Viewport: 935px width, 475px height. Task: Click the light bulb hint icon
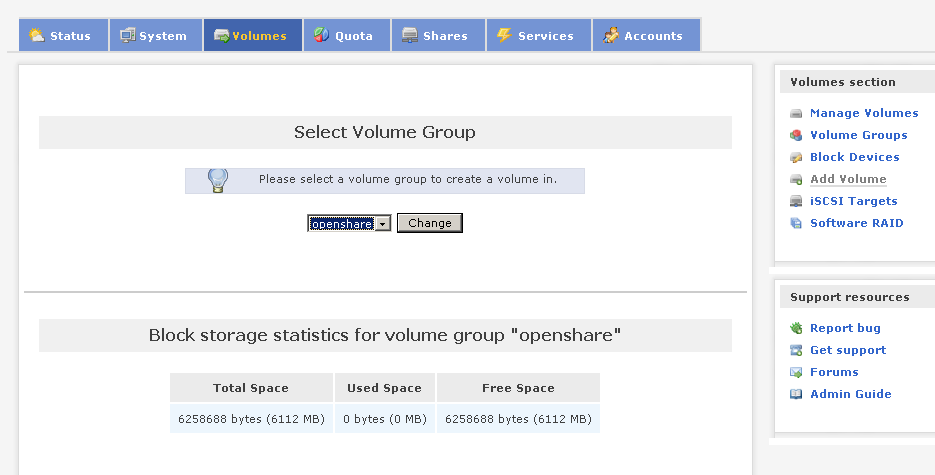tap(218, 180)
